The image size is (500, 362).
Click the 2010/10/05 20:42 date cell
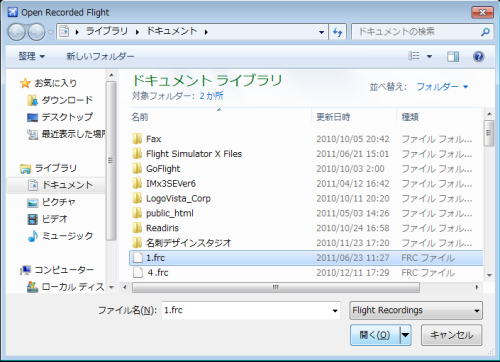pos(353,139)
